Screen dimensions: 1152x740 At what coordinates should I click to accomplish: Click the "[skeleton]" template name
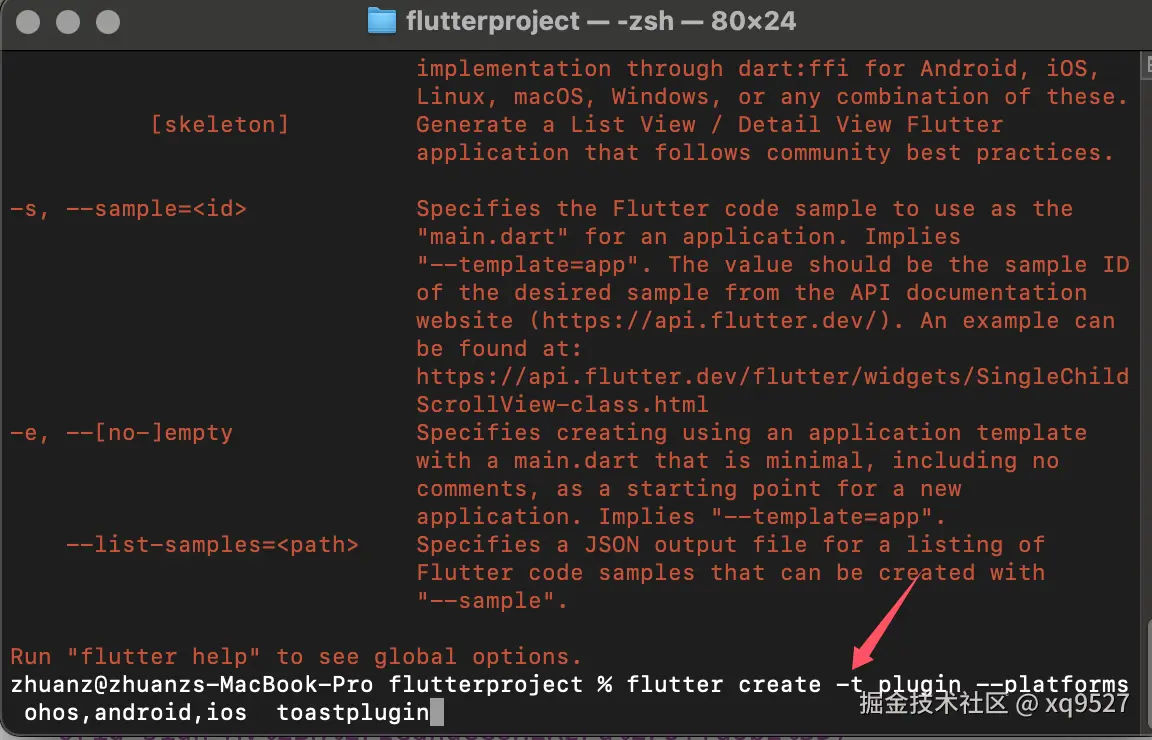point(219,125)
